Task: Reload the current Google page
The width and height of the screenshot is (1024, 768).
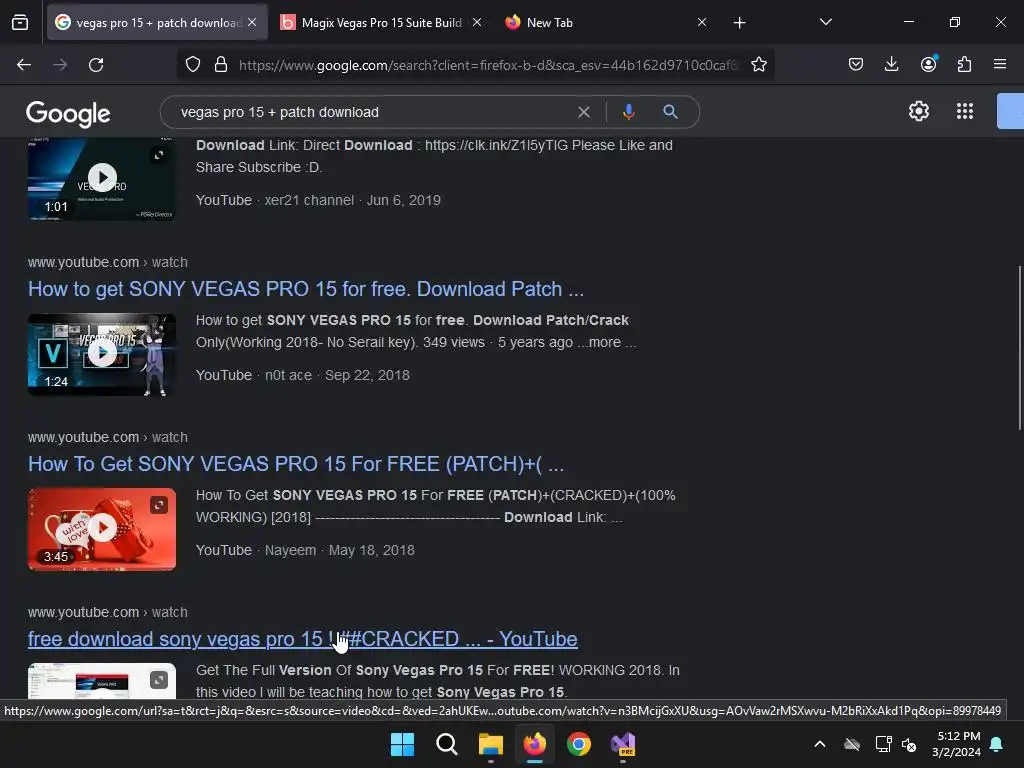Action: click(96, 65)
